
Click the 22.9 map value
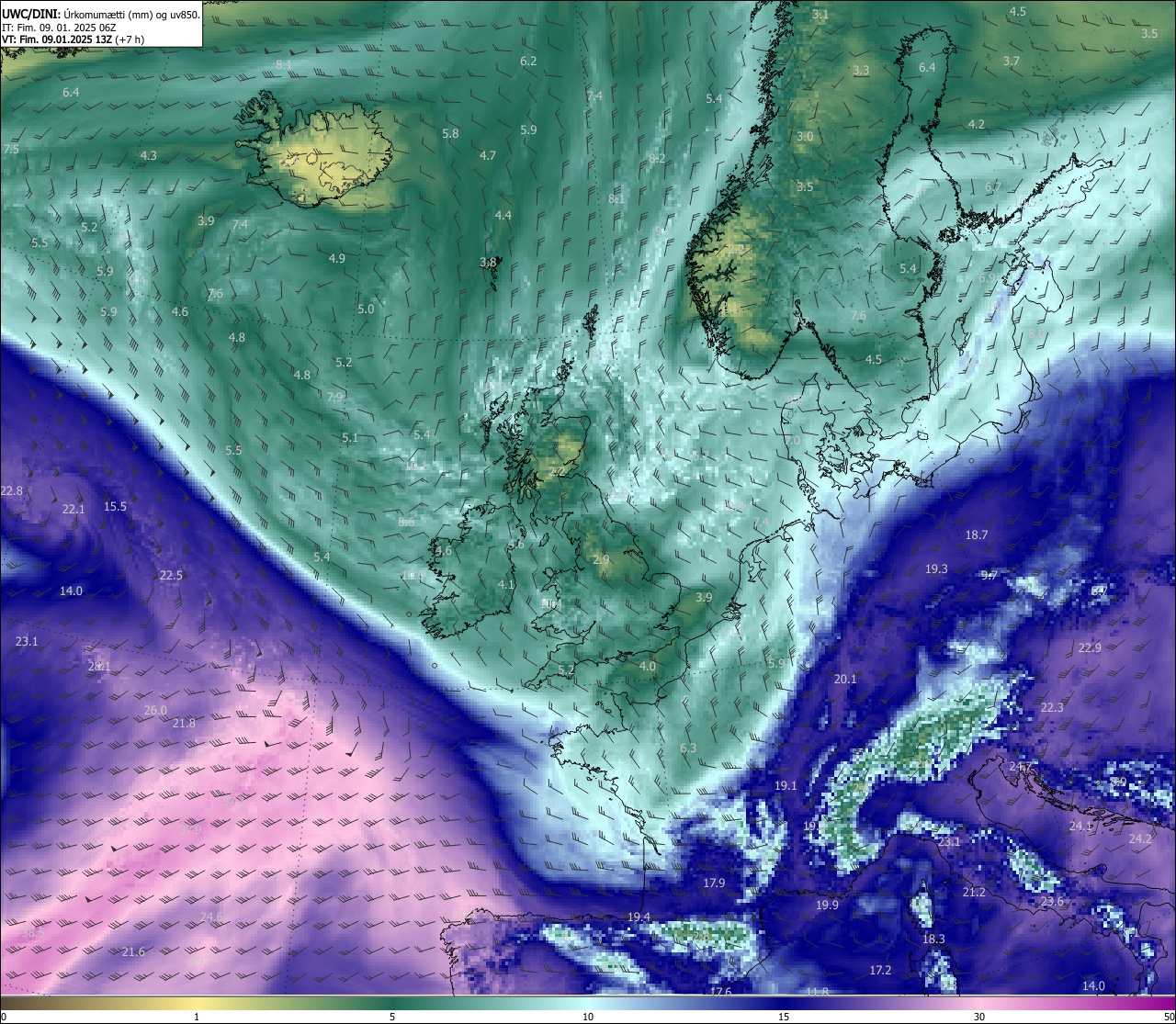coord(1090,648)
